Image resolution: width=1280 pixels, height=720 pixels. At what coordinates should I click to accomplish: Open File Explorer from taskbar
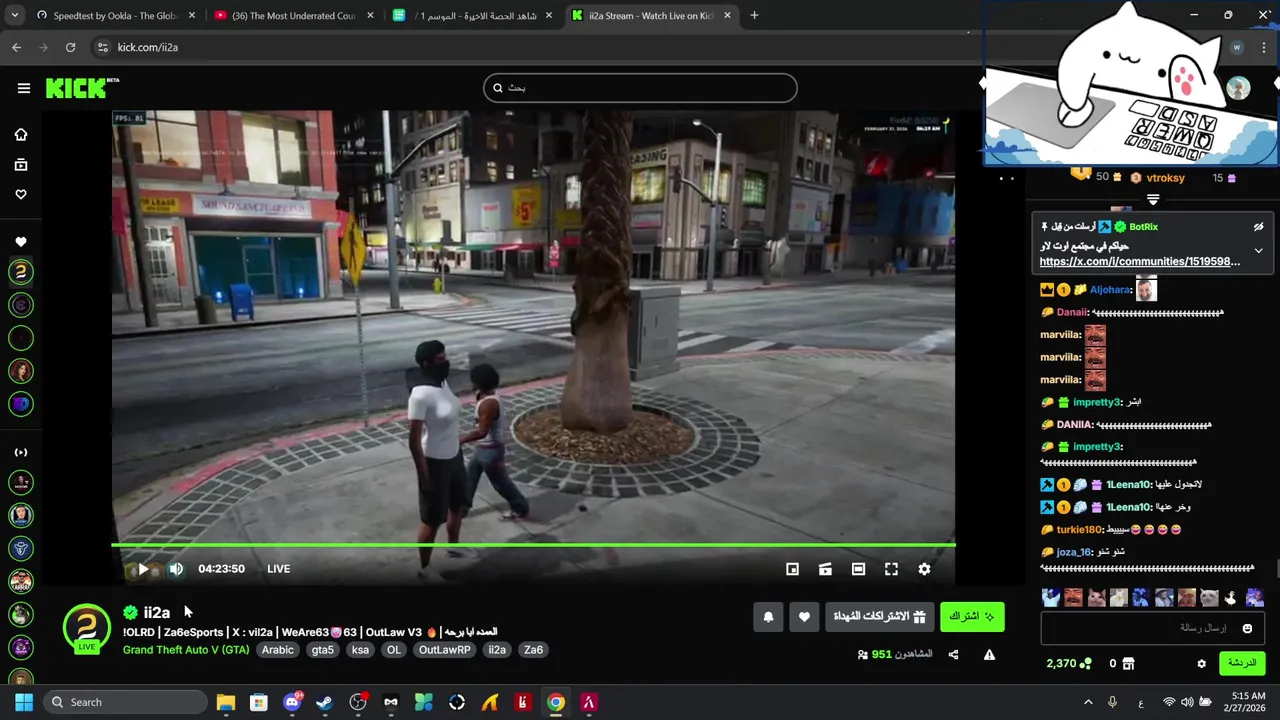226,702
